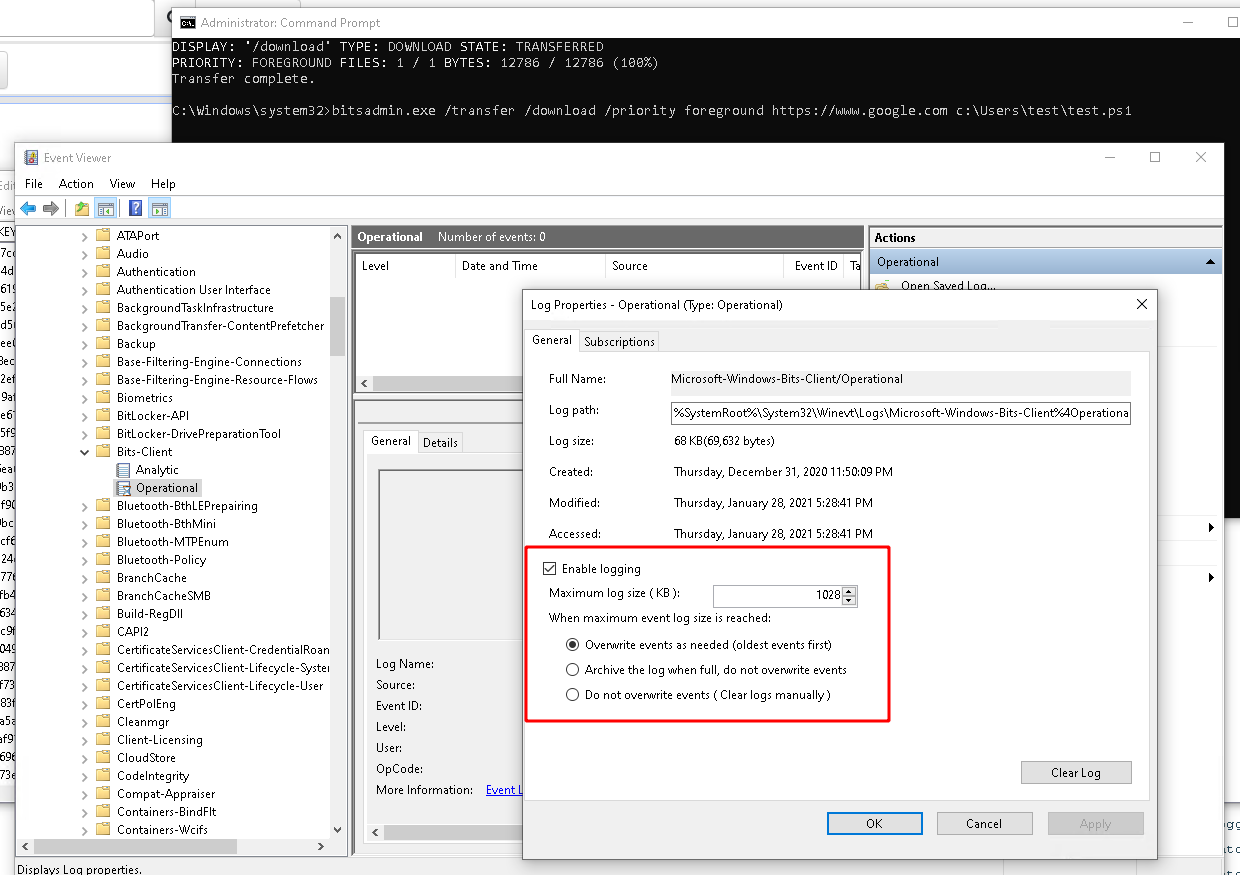Uncheck the Enable logging checkbox

[x=549, y=569]
